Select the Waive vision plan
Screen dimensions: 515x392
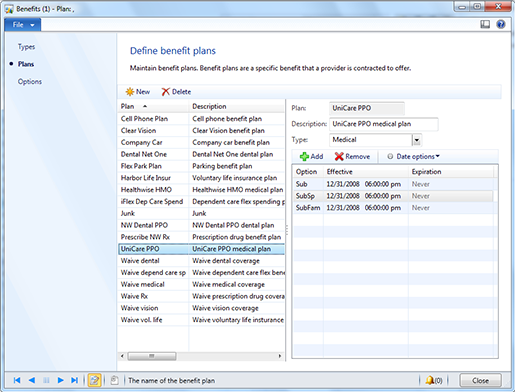pos(201,308)
